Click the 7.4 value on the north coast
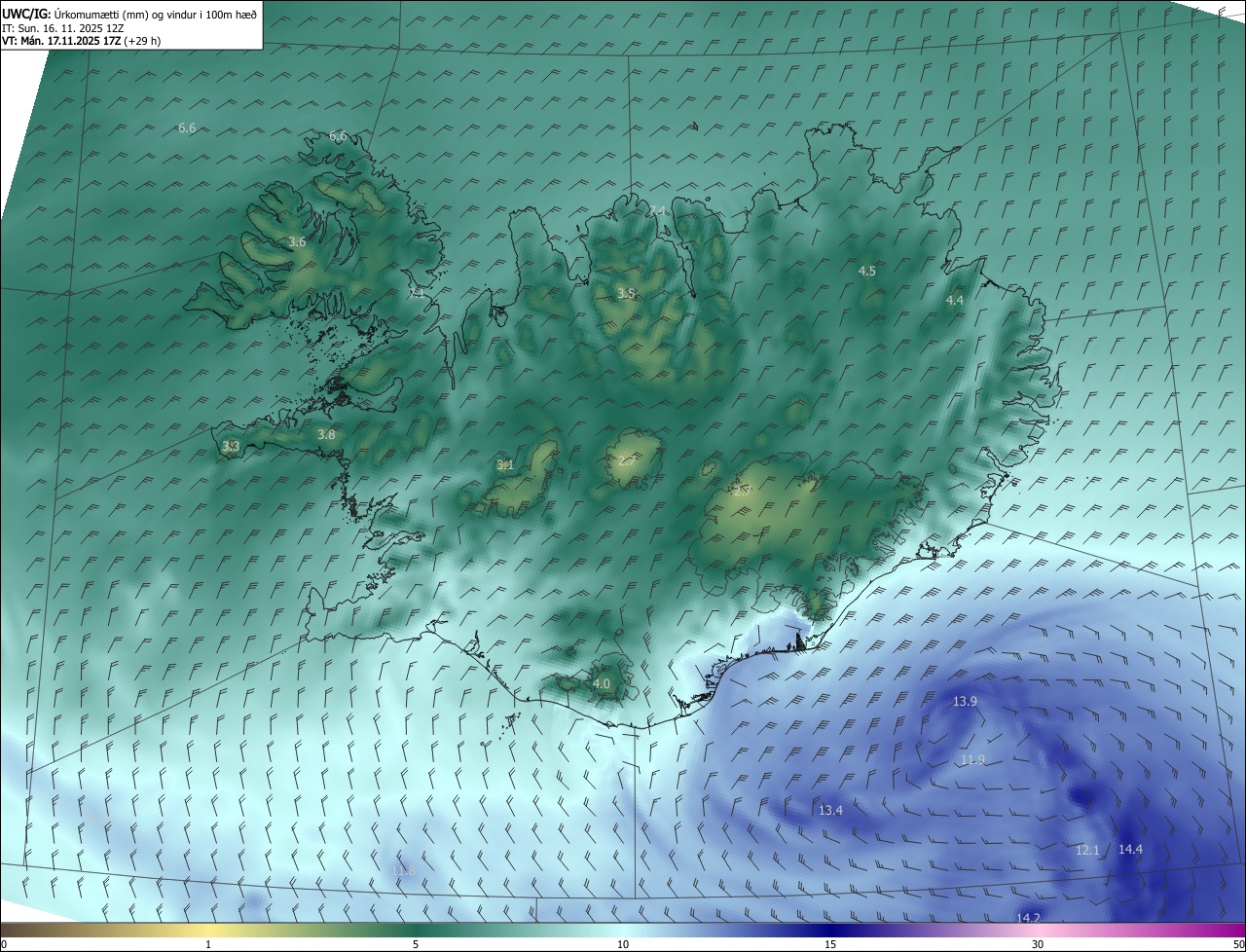 point(658,210)
